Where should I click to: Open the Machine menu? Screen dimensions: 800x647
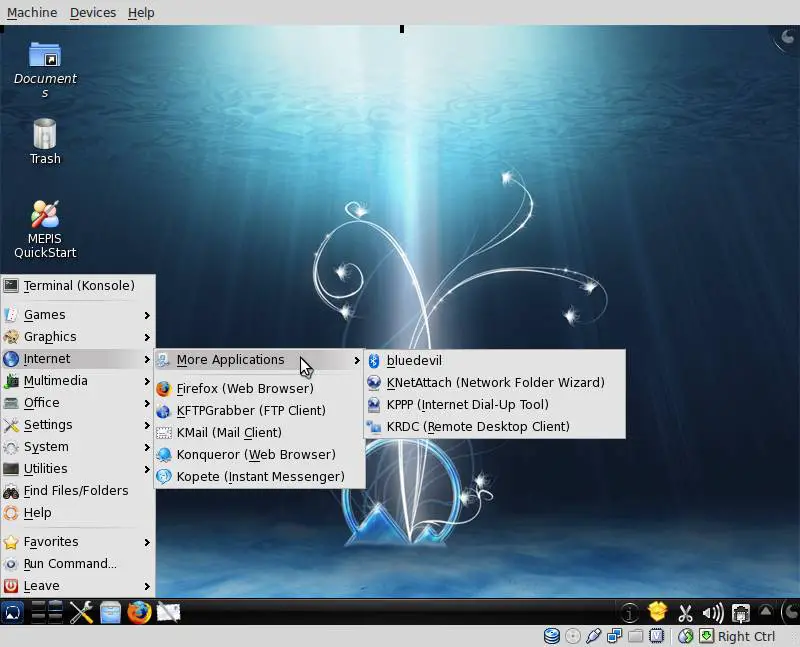pyautogui.click(x=32, y=12)
